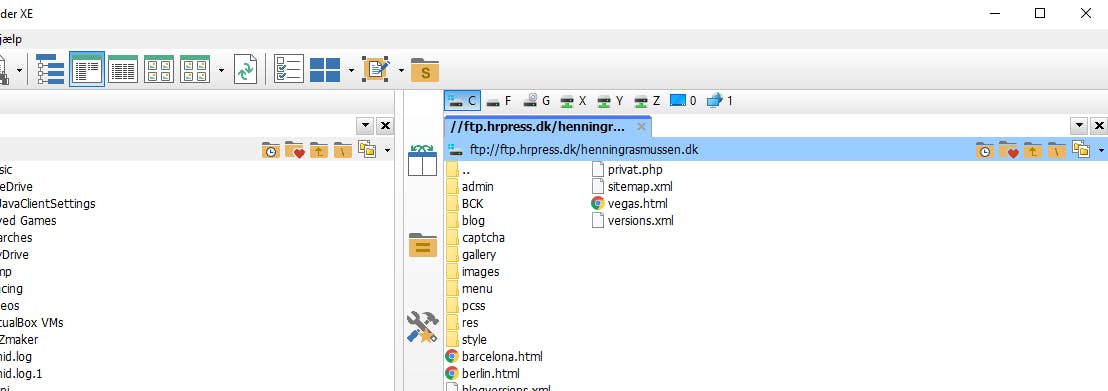
Task: Click the refresh/sync document icon
Action: pos(245,69)
